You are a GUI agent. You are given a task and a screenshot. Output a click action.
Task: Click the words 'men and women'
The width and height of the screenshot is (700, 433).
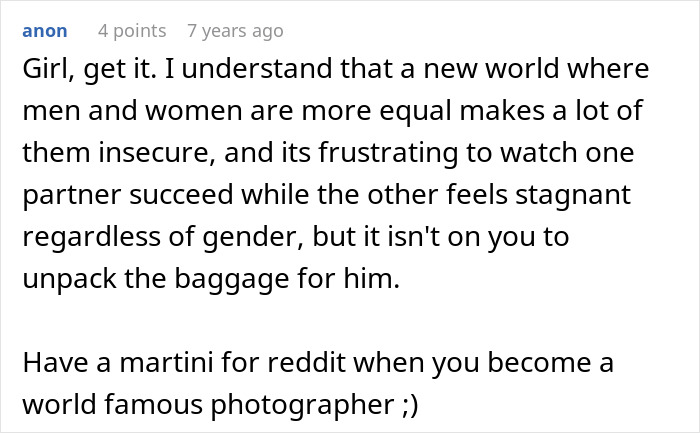point(132,111)
